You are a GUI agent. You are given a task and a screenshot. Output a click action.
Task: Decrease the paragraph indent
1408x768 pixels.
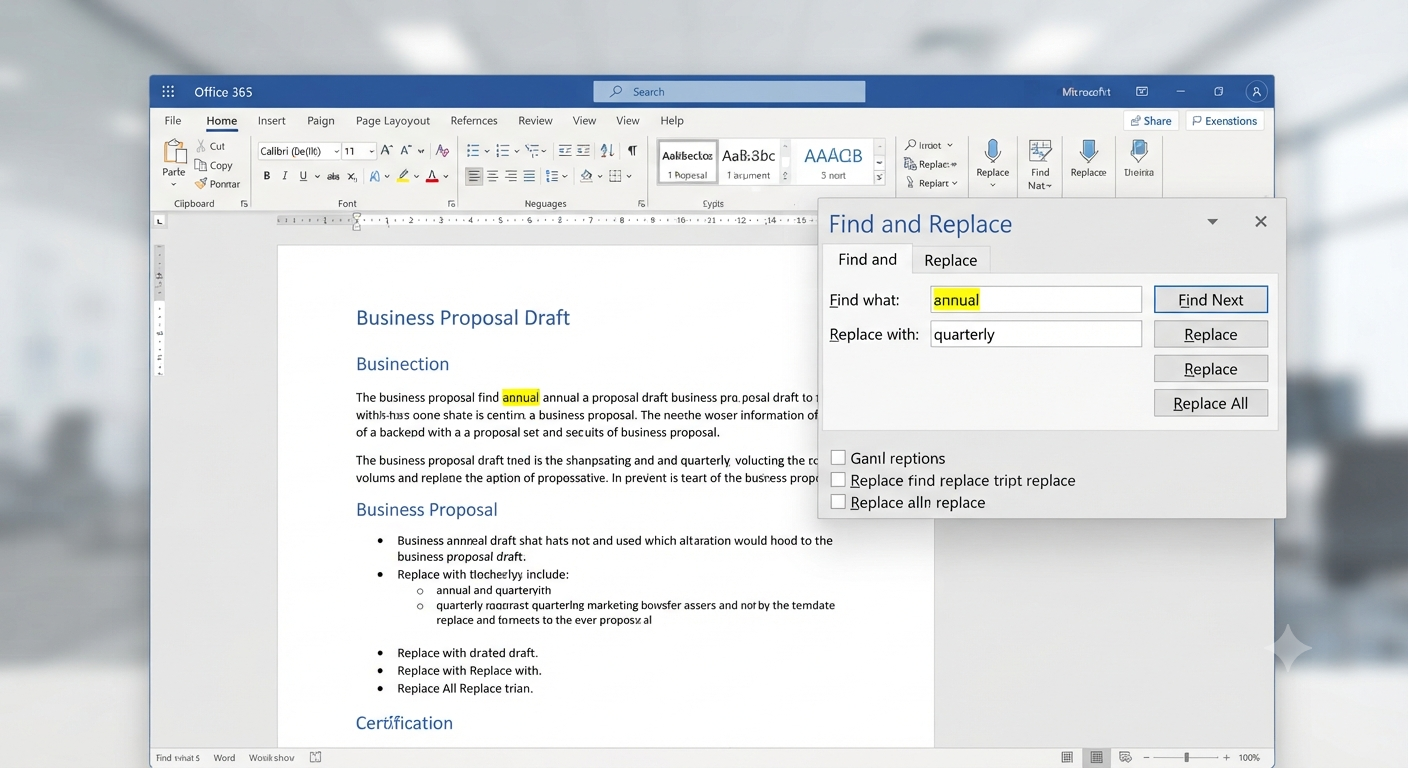pyautogui.click(x=565, y=151)
